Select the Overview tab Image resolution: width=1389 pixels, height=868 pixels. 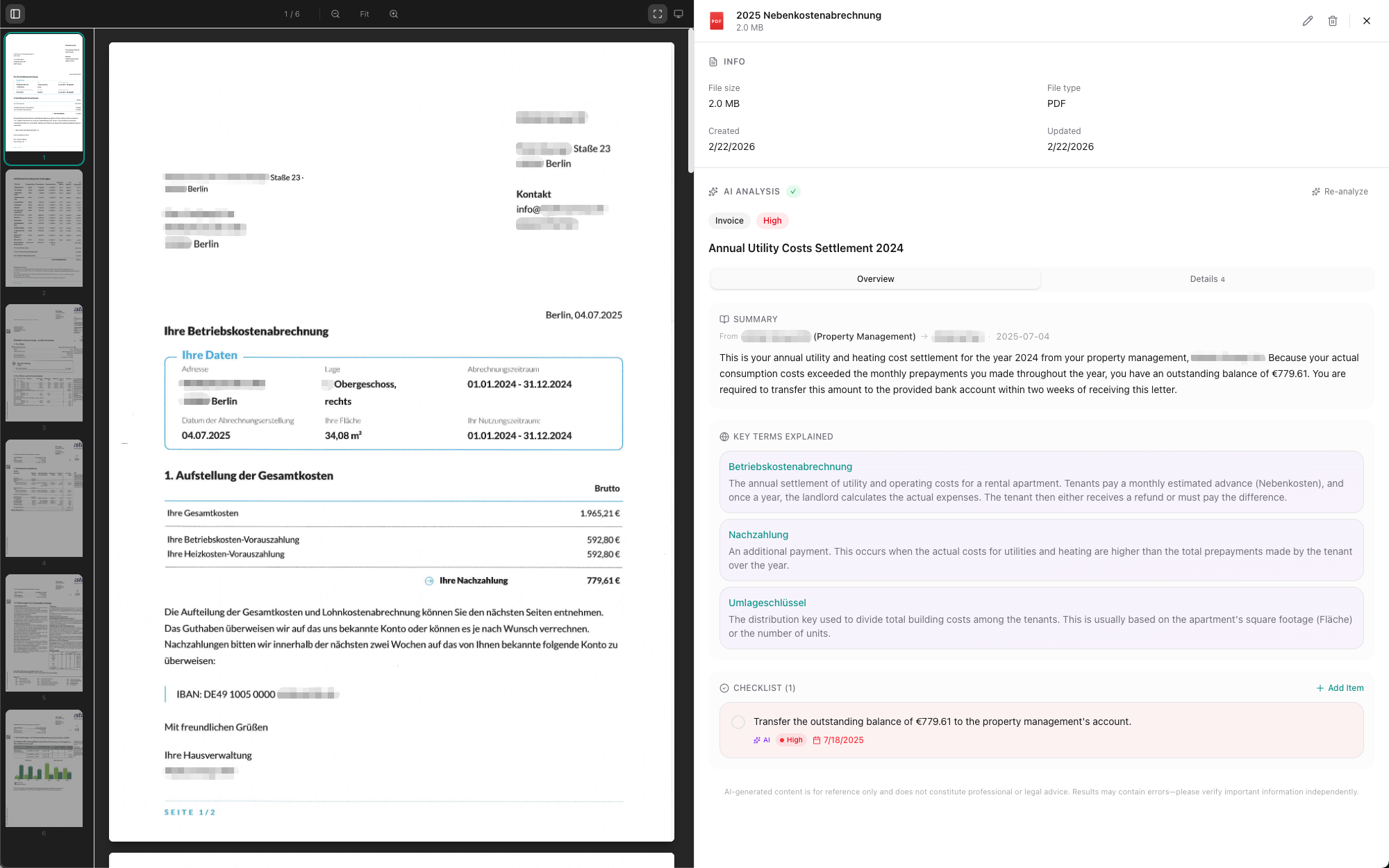click(875, 279)
